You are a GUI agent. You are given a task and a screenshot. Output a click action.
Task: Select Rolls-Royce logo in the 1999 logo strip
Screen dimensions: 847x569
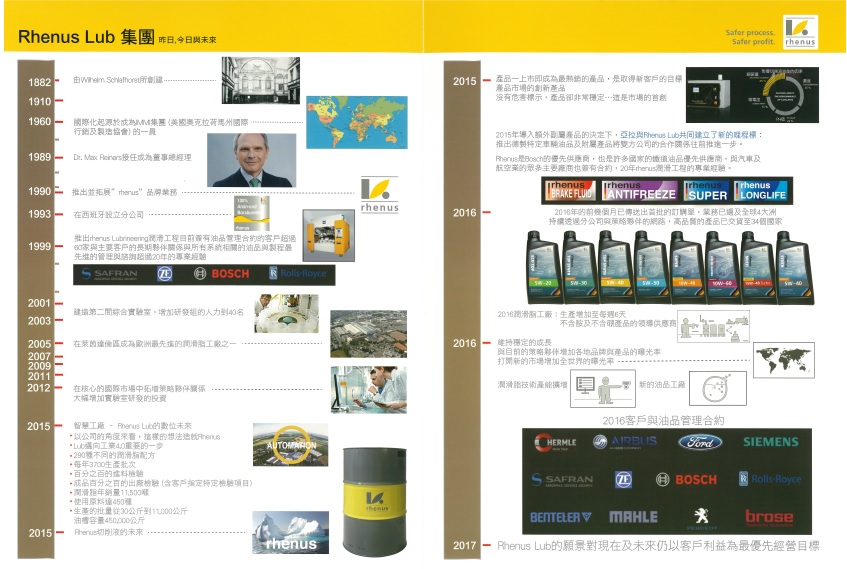[298, 273]
